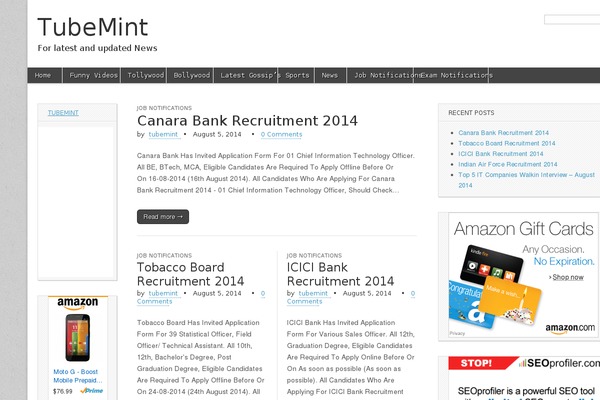This screenshot has width=600, height=400.
Task: Open ICICI Bank Recruitment 2014 headline
Action: tap(340, 274)
